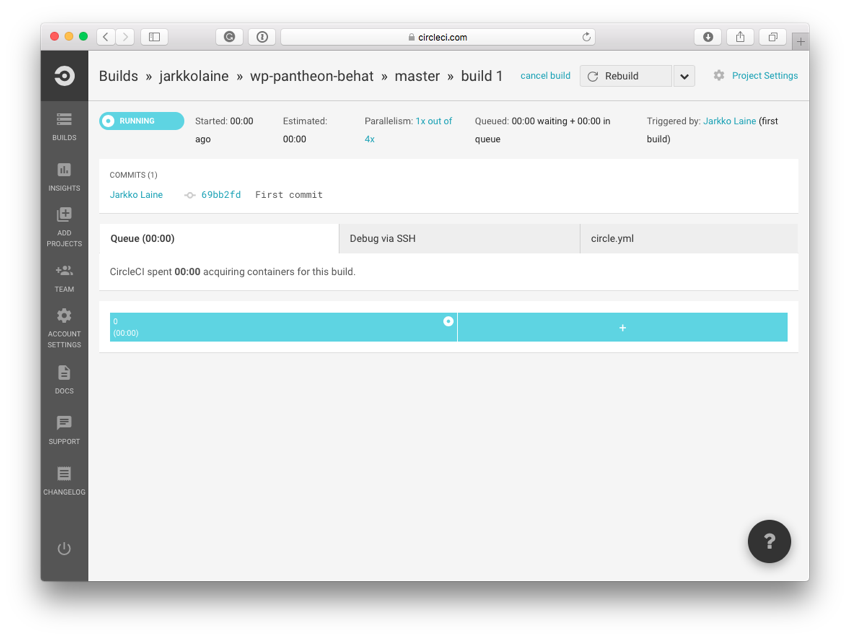Click the build 1 breadcrumb text
Viewport: 850px width, 639px height.
coord(481,76)
